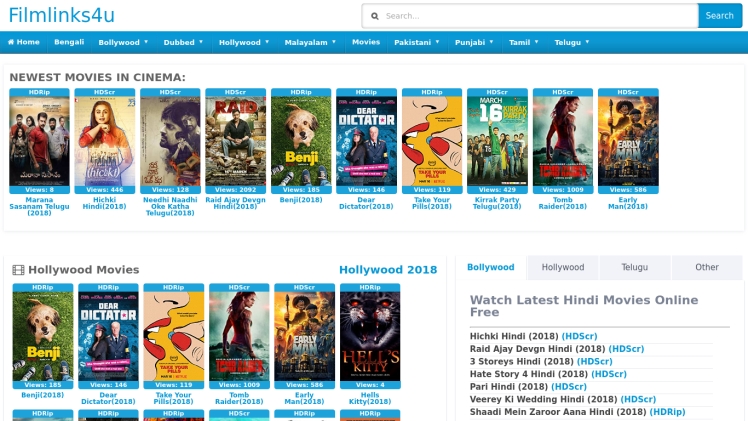Expand the Malayalam dropdown menu
The height and width of the screenshot is (421, 748).
coord(310,42)
